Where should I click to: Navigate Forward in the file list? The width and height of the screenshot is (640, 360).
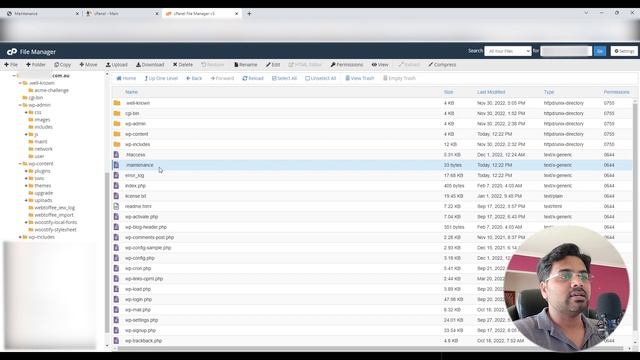[x=222, y=78]
